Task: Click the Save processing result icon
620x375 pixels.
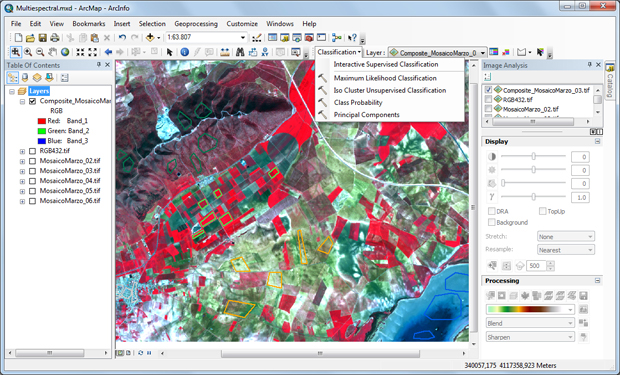Action: (x=583, y=295)
